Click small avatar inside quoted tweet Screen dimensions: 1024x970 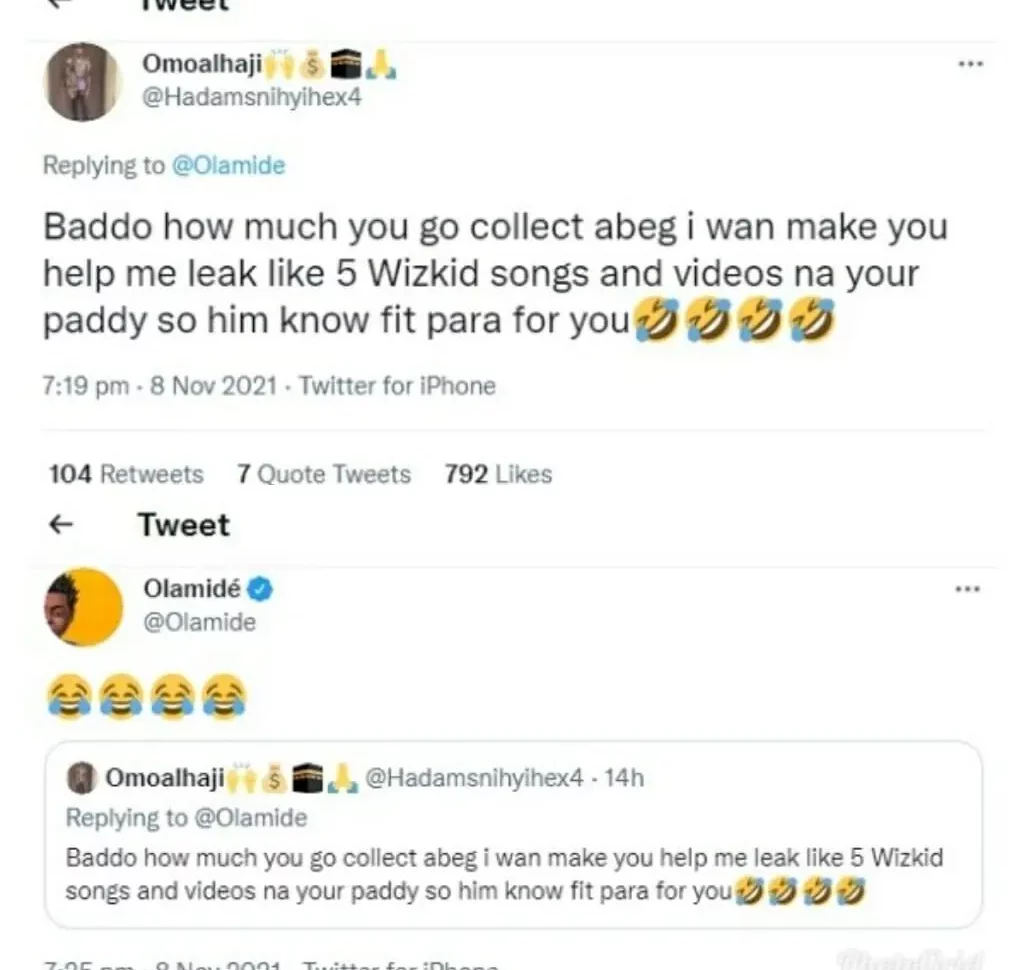85,778
